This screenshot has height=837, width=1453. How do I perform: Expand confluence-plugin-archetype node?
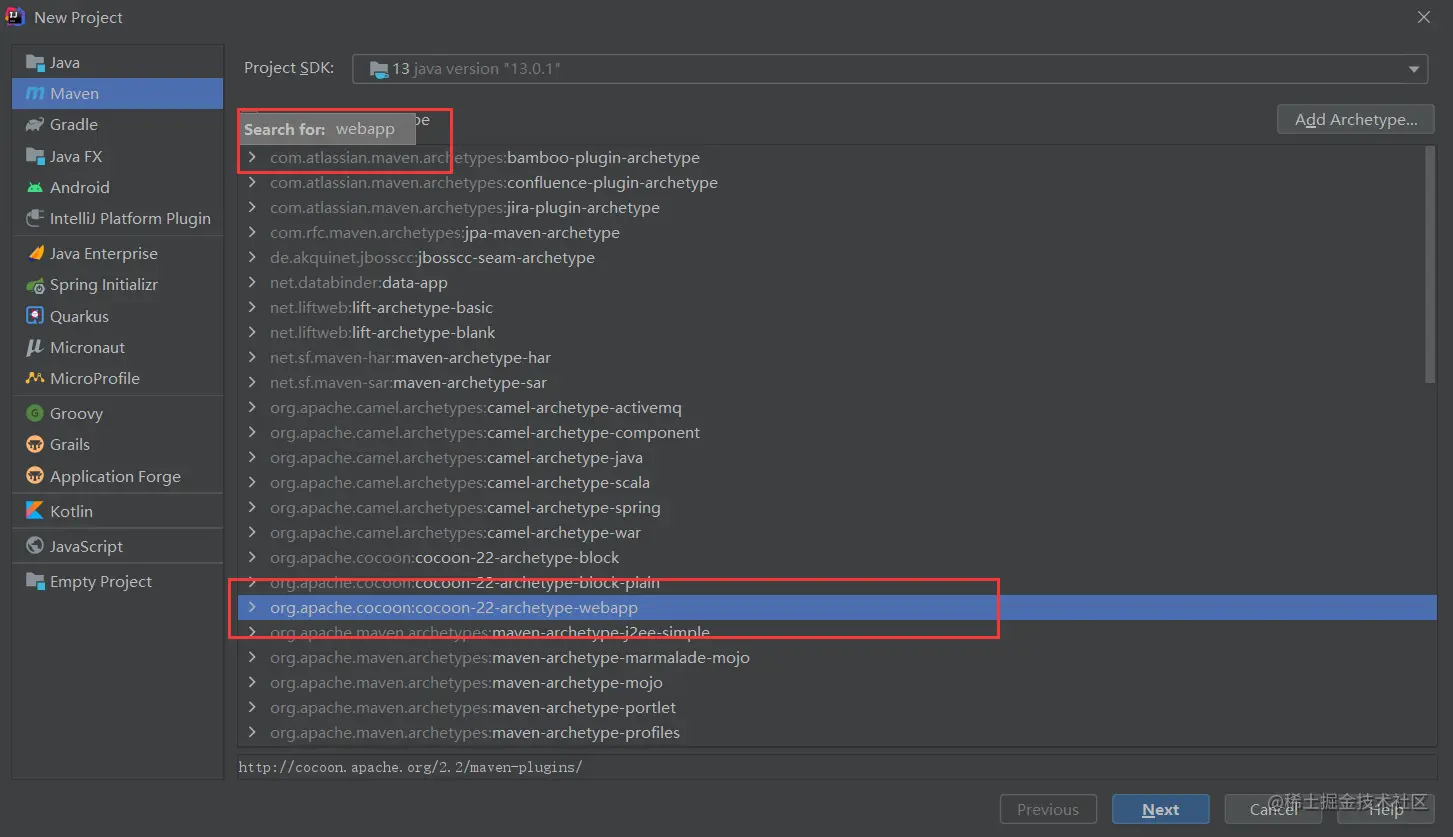click(x=252, y=182)
